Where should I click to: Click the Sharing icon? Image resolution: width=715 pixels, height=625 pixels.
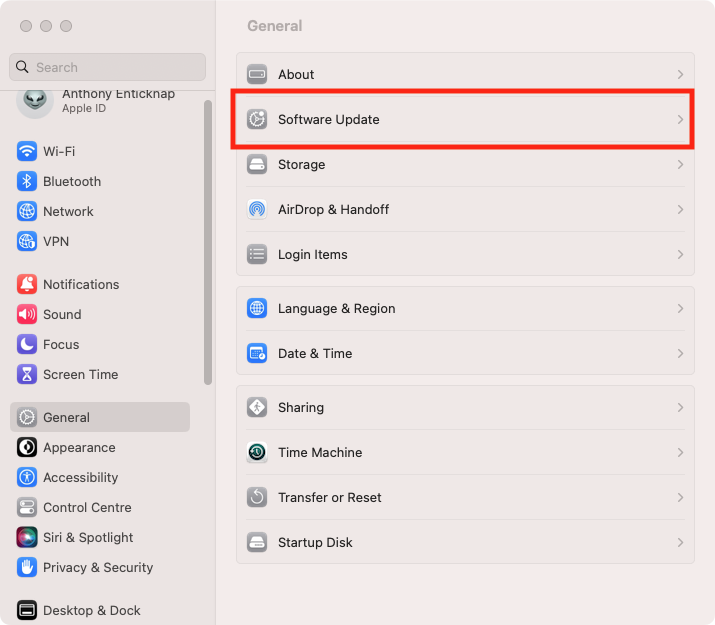(x=257, y=408)
